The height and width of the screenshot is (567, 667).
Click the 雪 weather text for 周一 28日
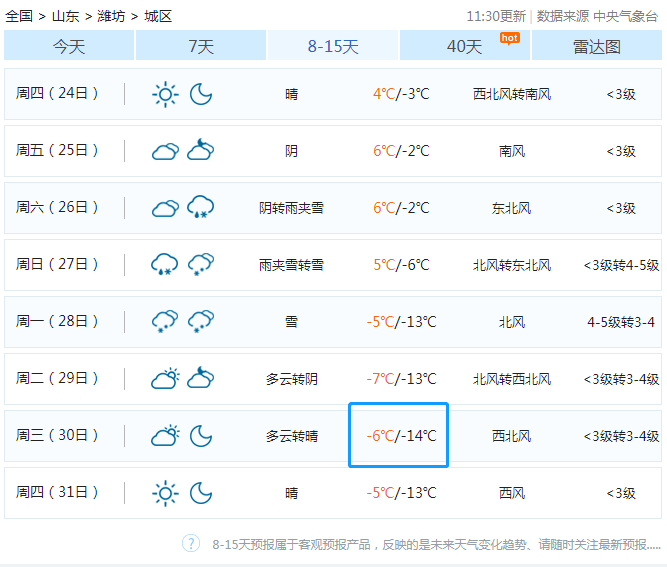(x=291, y=322)
